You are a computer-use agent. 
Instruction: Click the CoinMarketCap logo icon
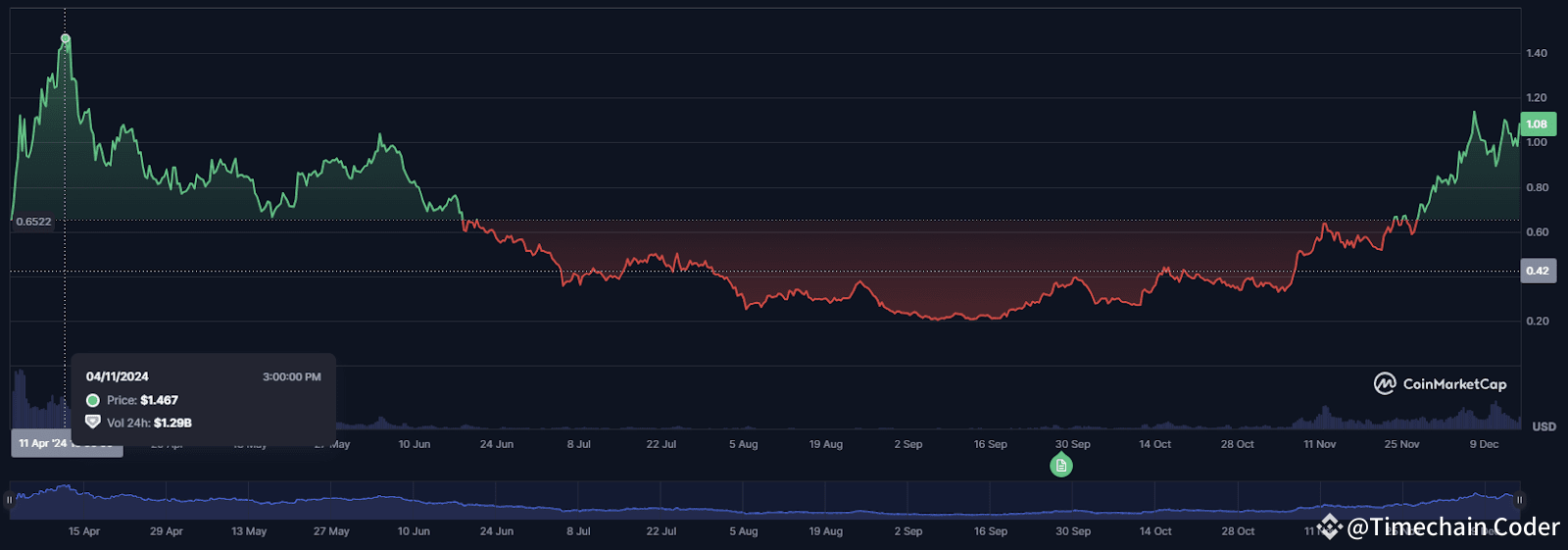[x=1384, y=384]
